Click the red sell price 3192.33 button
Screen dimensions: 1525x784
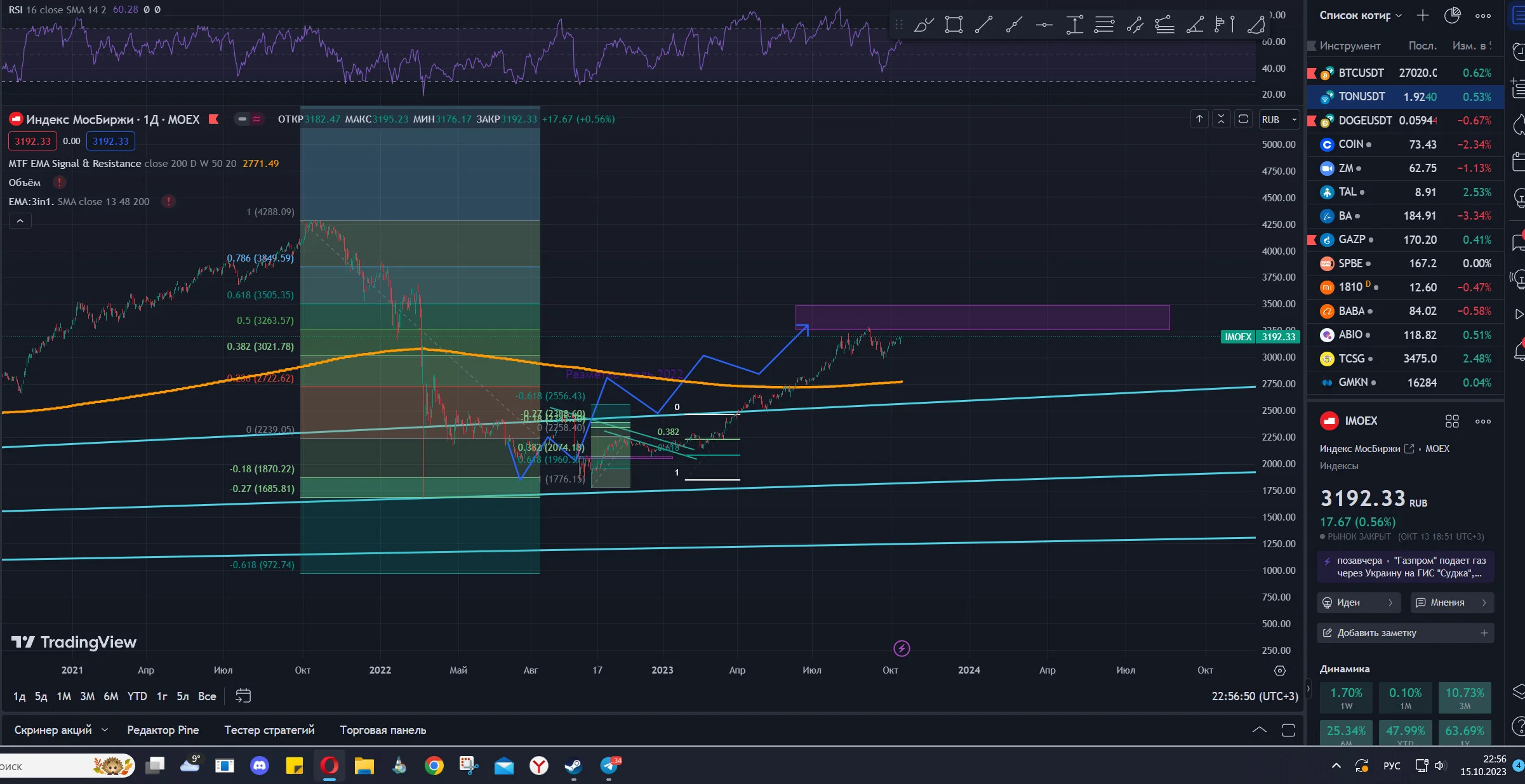pos(32,141)
